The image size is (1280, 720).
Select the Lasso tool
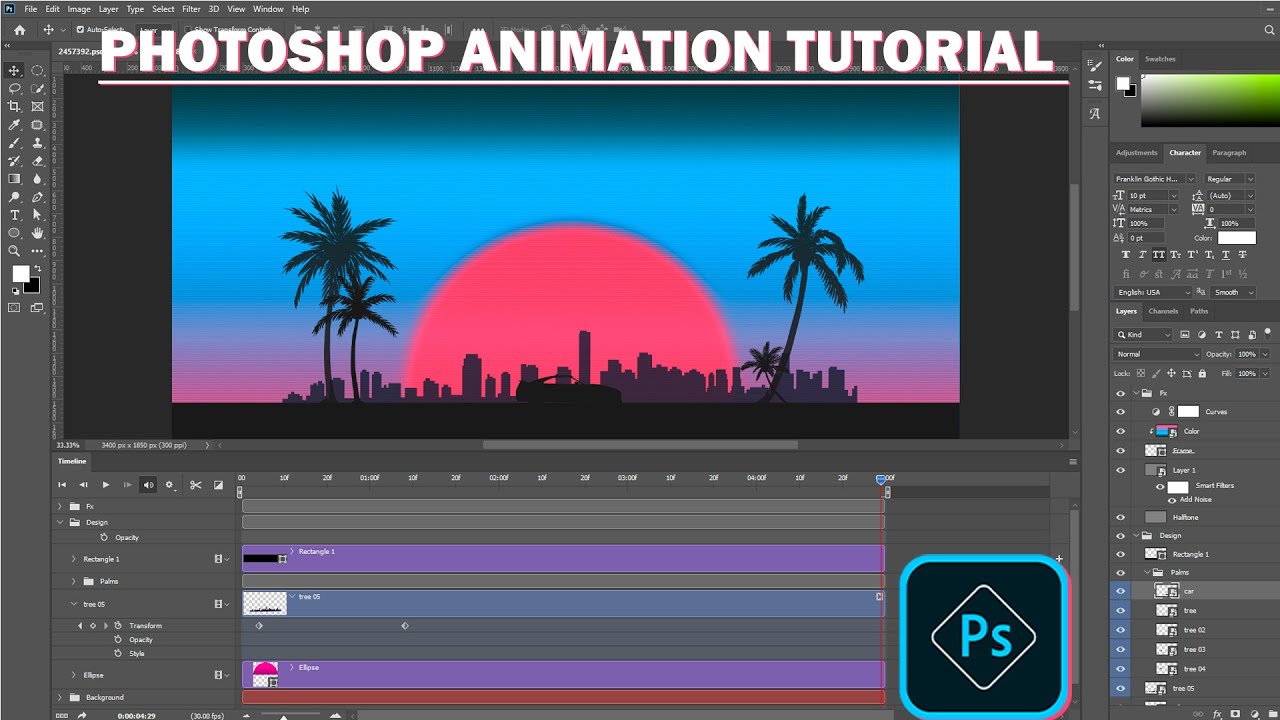[14, 89]
